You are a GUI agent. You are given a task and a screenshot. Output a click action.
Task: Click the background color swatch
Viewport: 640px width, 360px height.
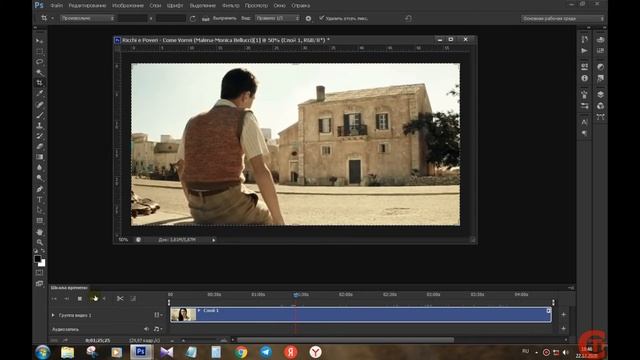point(42,263)
